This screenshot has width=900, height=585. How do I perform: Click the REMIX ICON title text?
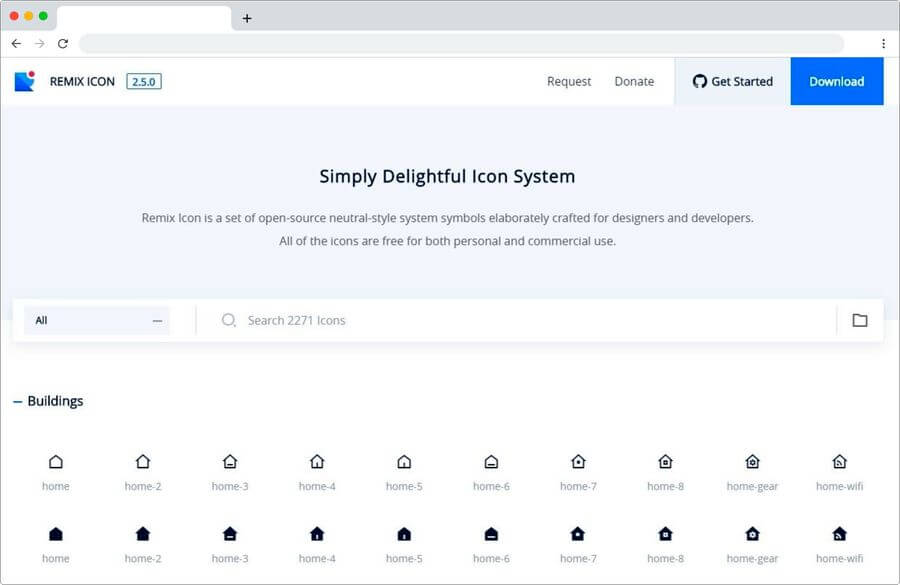point(82,82)
